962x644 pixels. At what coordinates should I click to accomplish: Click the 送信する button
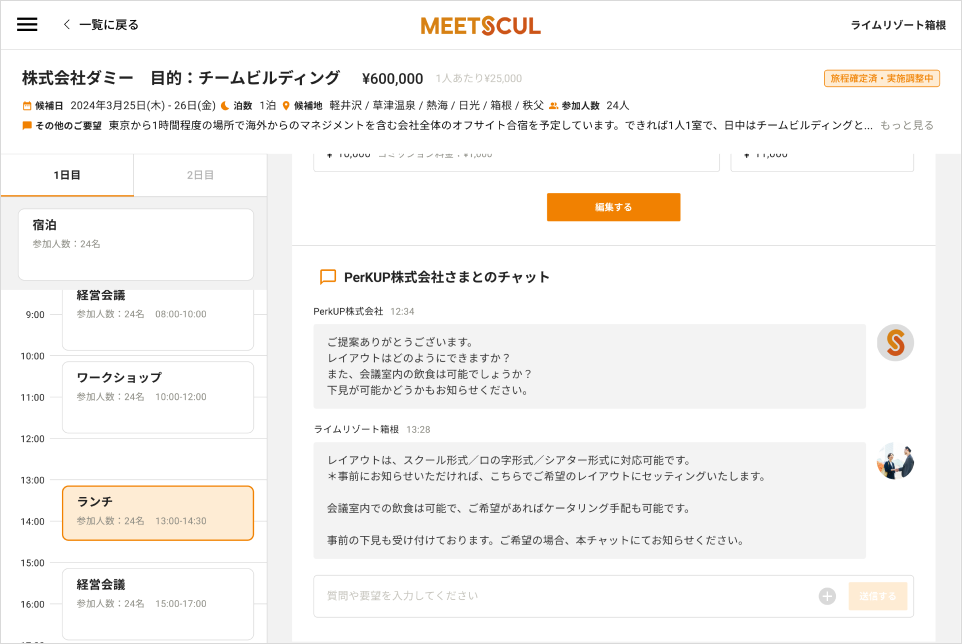coord(878,596)
